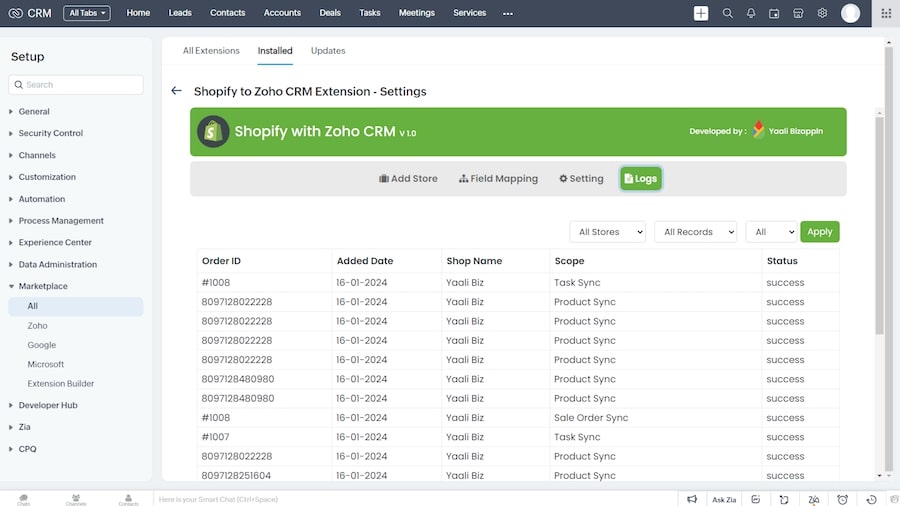Expand the Channels setup section

[x=37, y=155]
